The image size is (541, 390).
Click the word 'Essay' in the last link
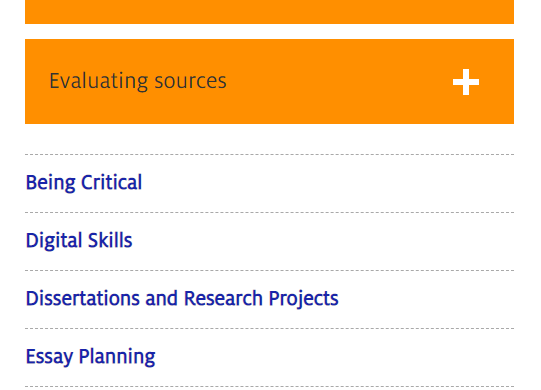point(49,357)
